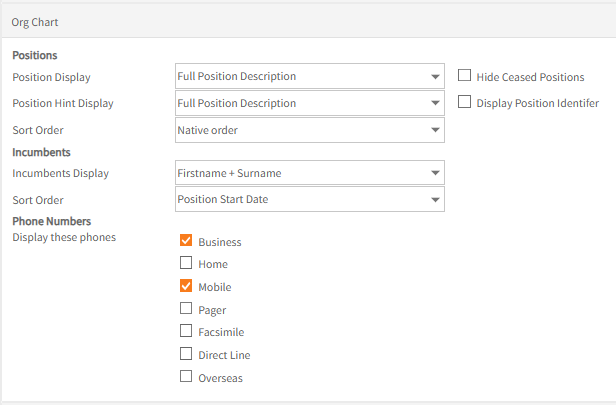
Task: Expand the Firstname + Surname incumbents dropdown
Action: point(309,173)
